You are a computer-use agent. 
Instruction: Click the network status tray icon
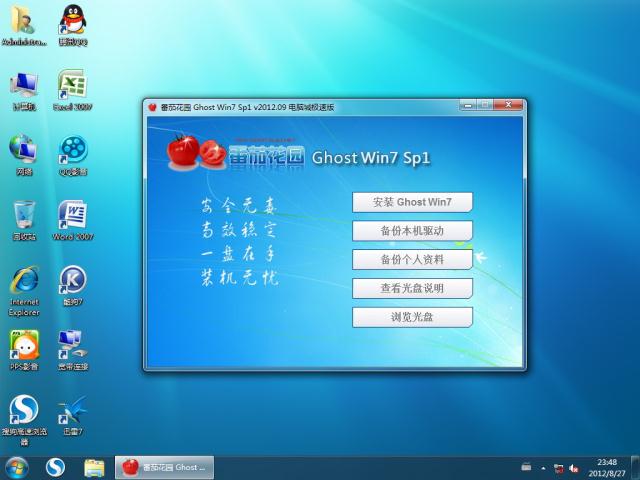[558, 468]
